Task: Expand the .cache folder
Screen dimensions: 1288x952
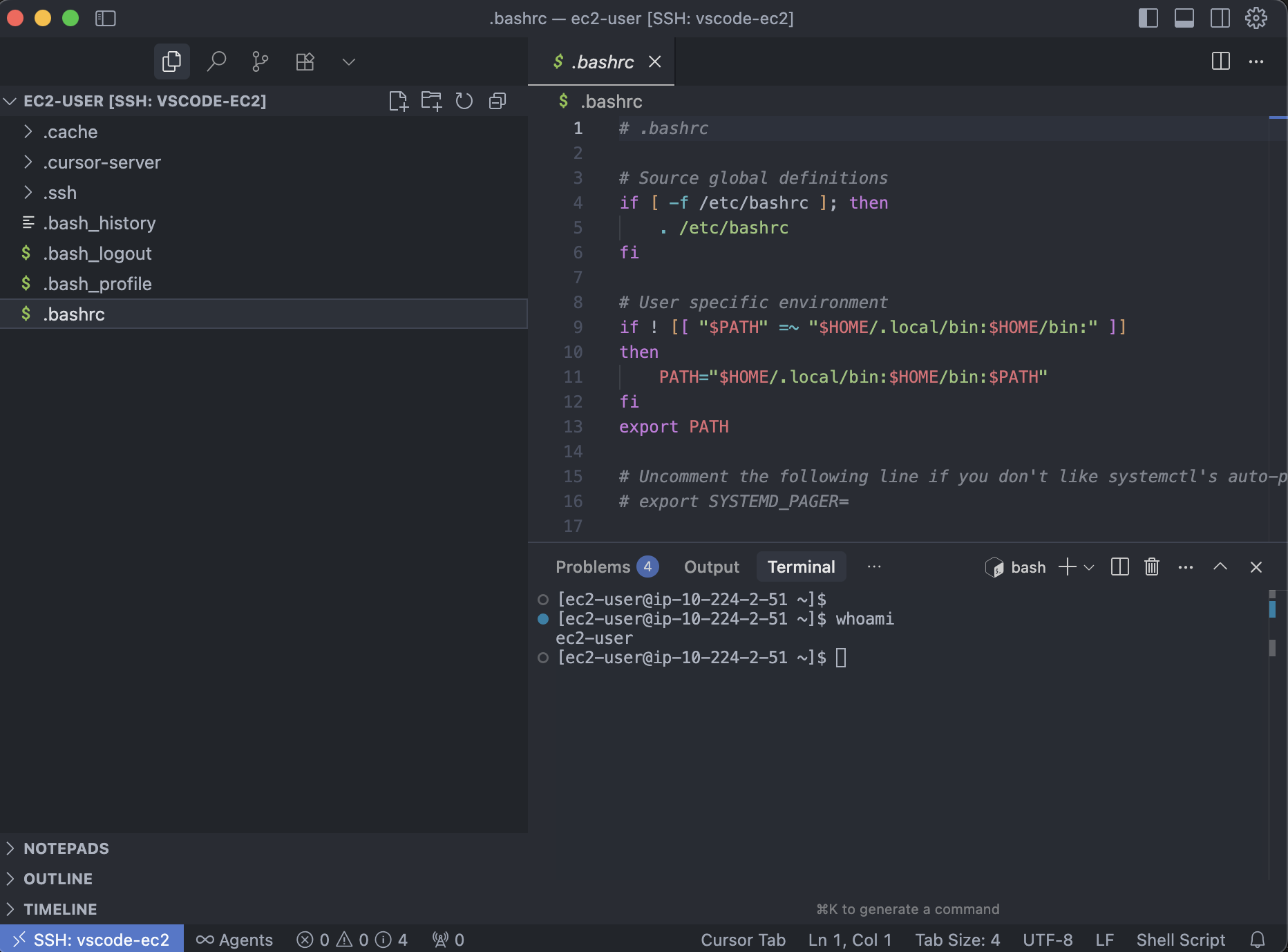Action: click(264, 132)
